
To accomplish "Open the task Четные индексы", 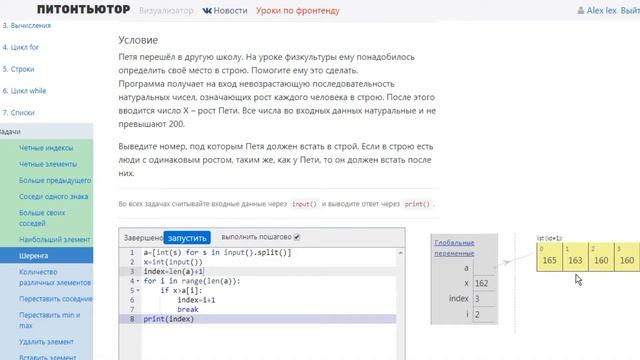I will click(x=46, y=148).
